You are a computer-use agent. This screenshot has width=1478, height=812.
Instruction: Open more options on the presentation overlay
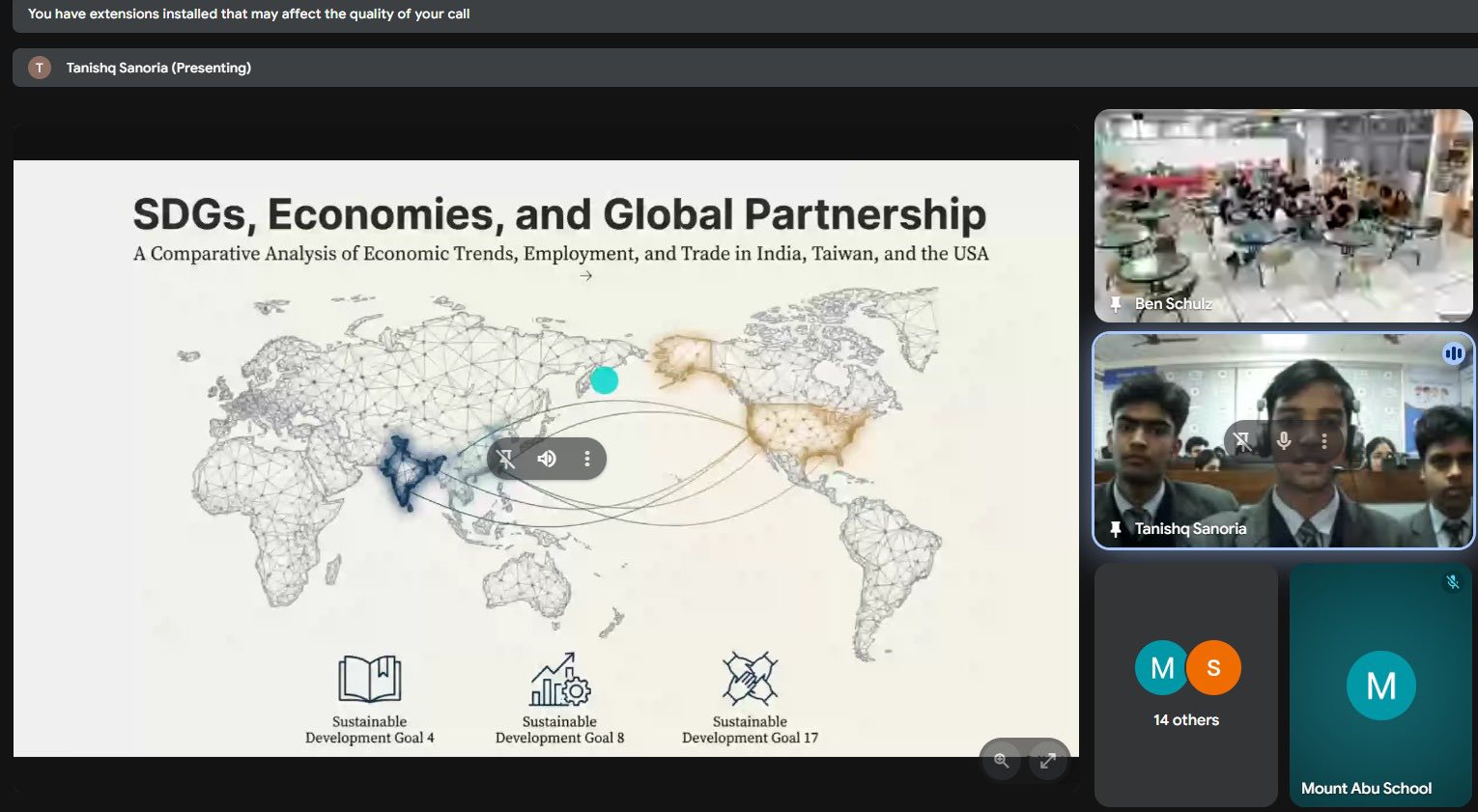click(x=586, y=459)
